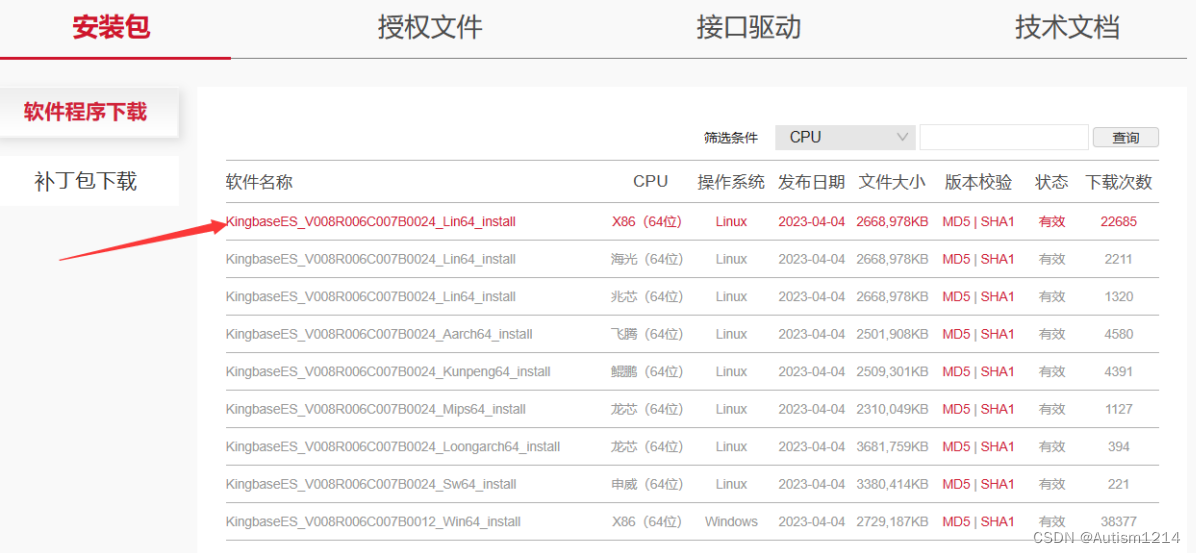Click the 3681,759KB file size cell

[892, 446]
